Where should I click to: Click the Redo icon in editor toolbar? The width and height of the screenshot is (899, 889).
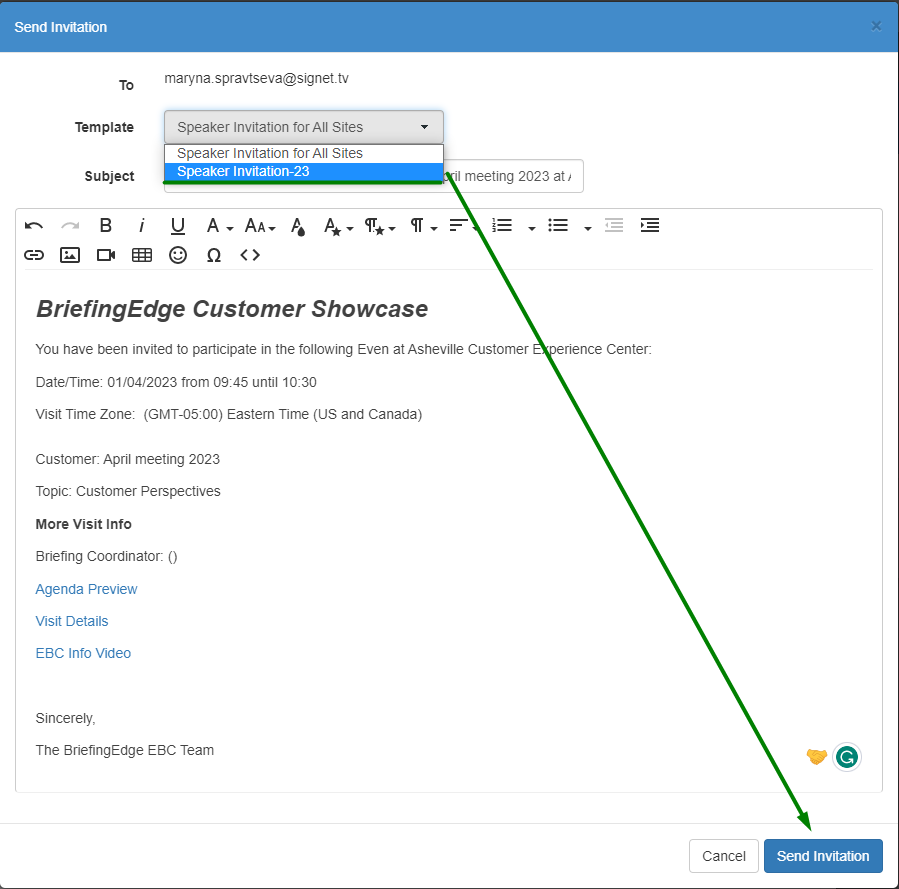coord(70,226)
